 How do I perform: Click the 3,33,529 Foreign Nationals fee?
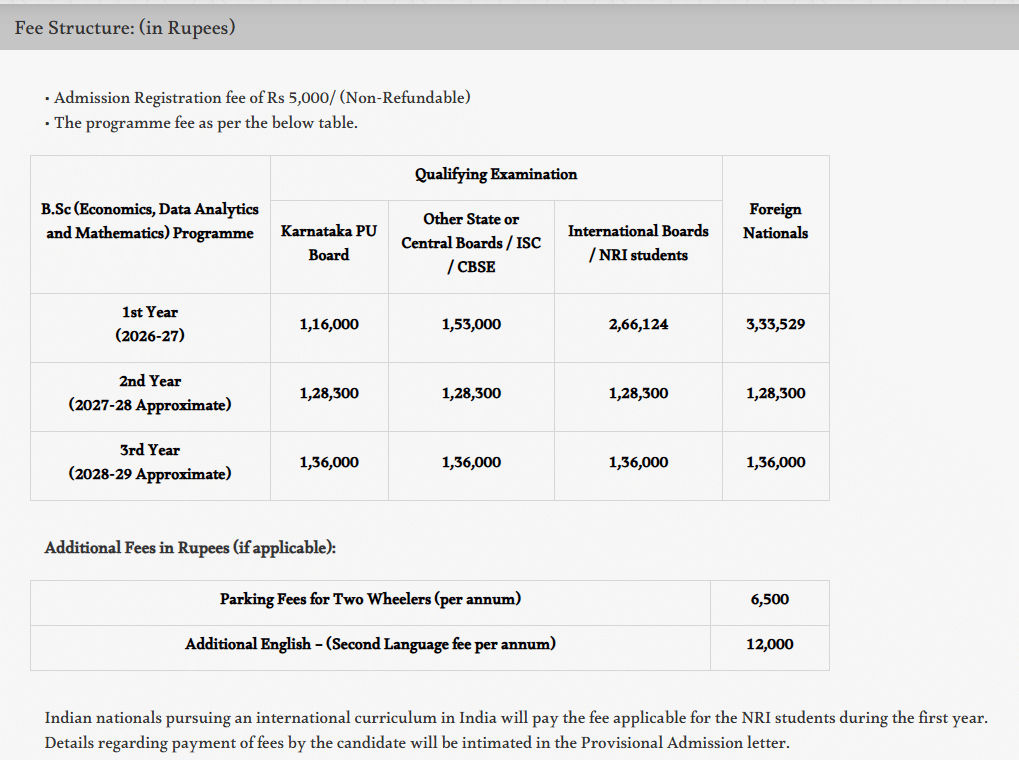click(x=775, y=324)
